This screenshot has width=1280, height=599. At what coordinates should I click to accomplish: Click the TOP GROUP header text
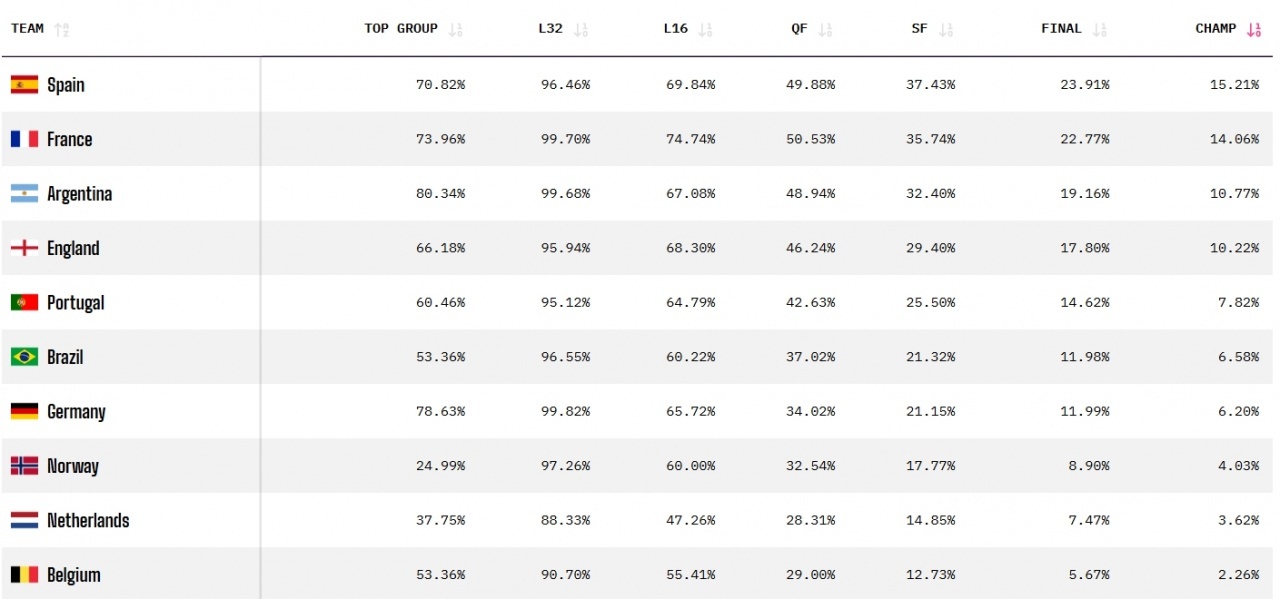coord(401,29)
